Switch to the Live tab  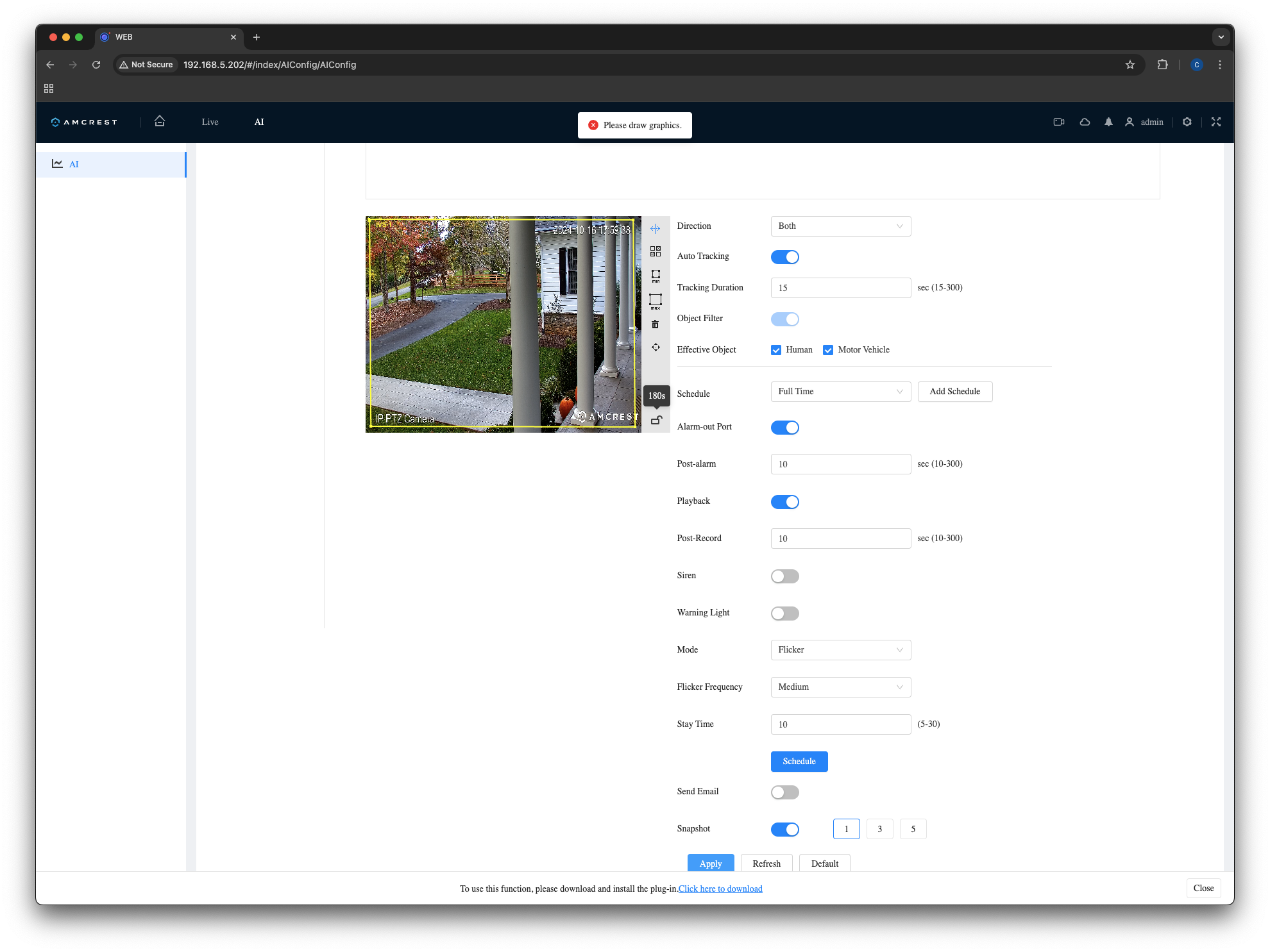point(210,122)
